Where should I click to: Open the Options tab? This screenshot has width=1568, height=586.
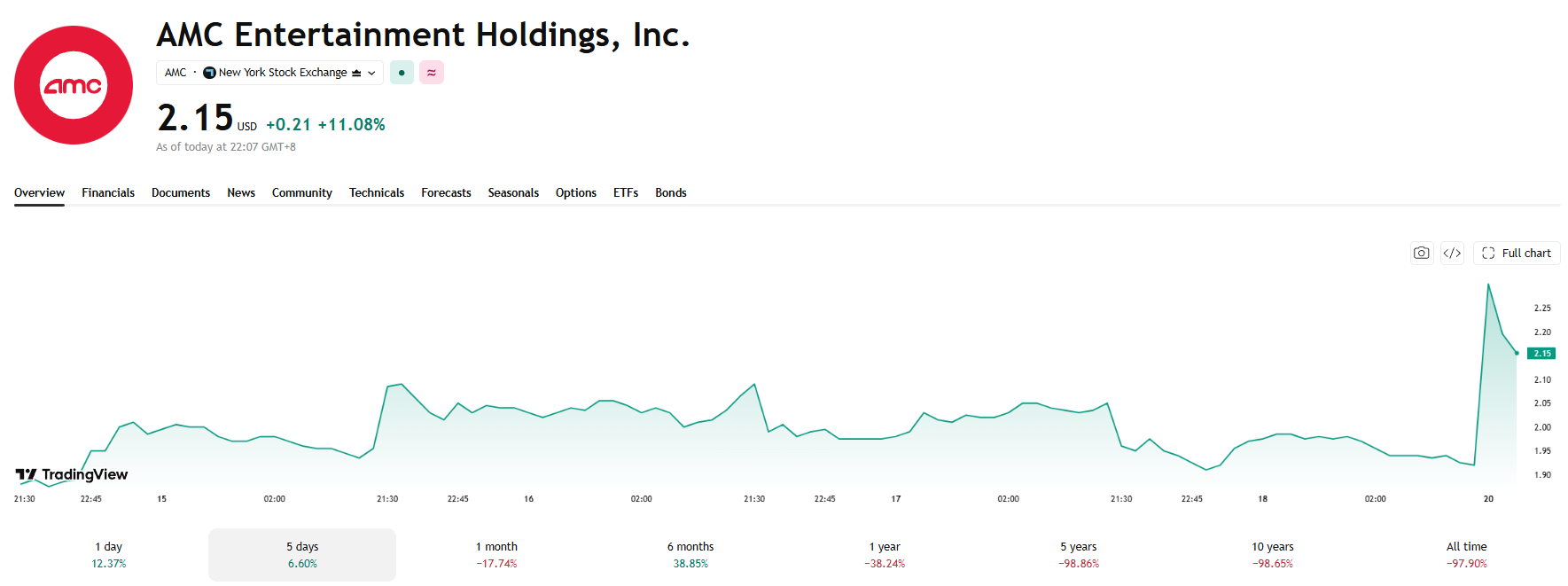(576, 192)
